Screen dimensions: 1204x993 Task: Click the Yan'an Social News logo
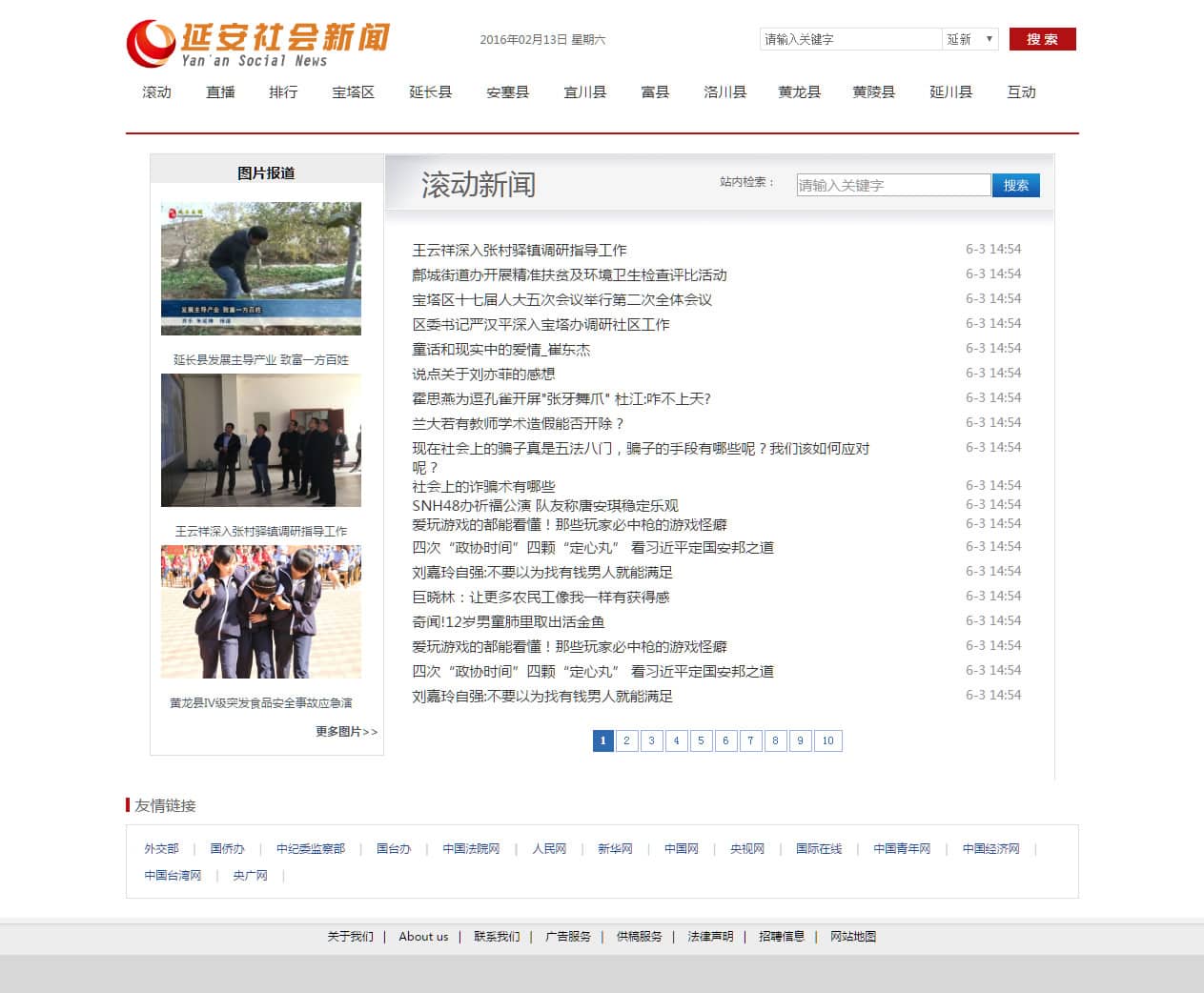tap(258, 44)
